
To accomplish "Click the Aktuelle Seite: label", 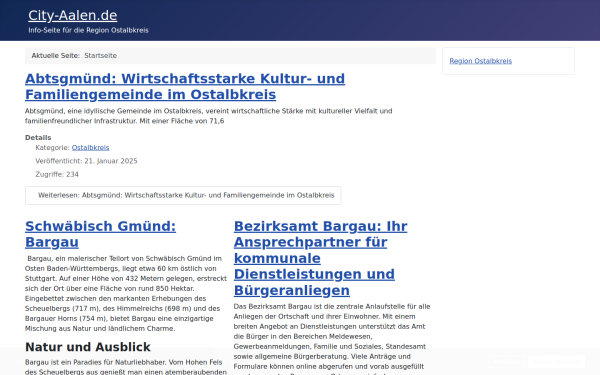I will pyautogui.click(x=55, y=56).
